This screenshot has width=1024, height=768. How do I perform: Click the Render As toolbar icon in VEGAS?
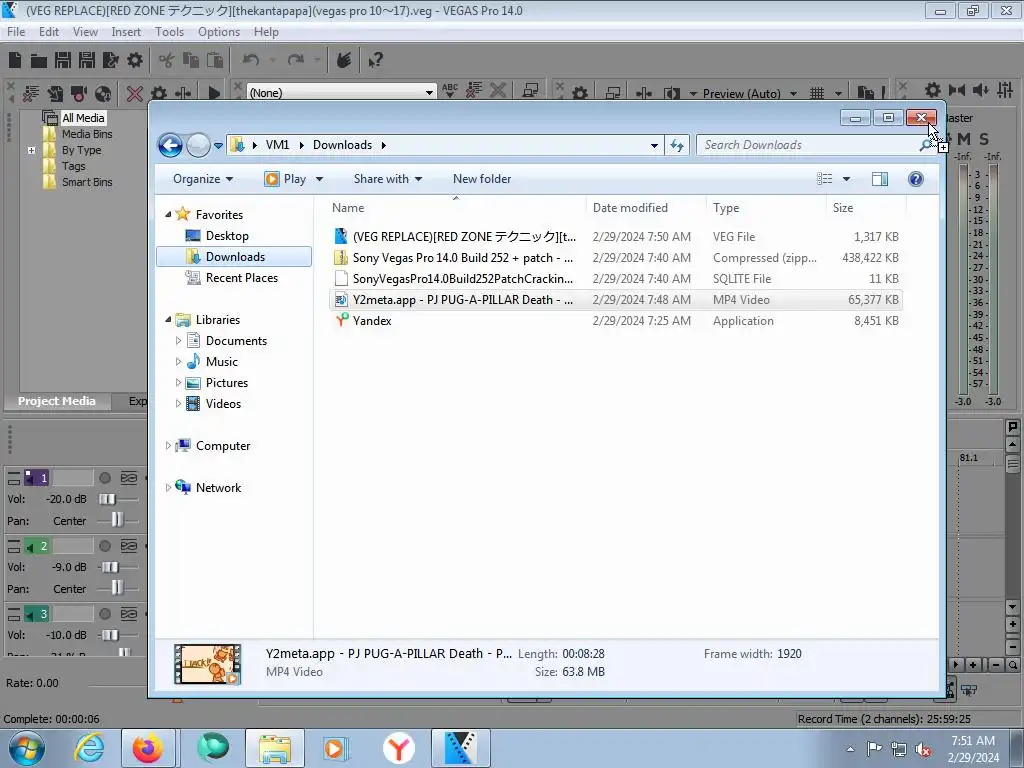[x=110, y=60]
